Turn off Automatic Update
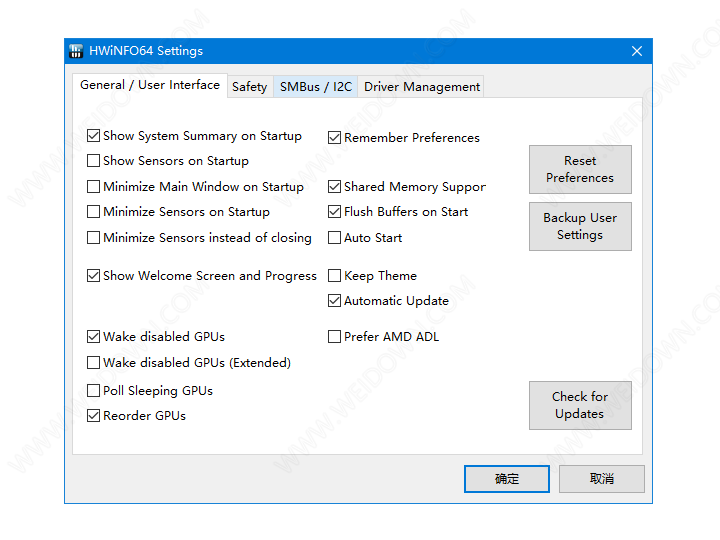720x540 pixels. 334,301
